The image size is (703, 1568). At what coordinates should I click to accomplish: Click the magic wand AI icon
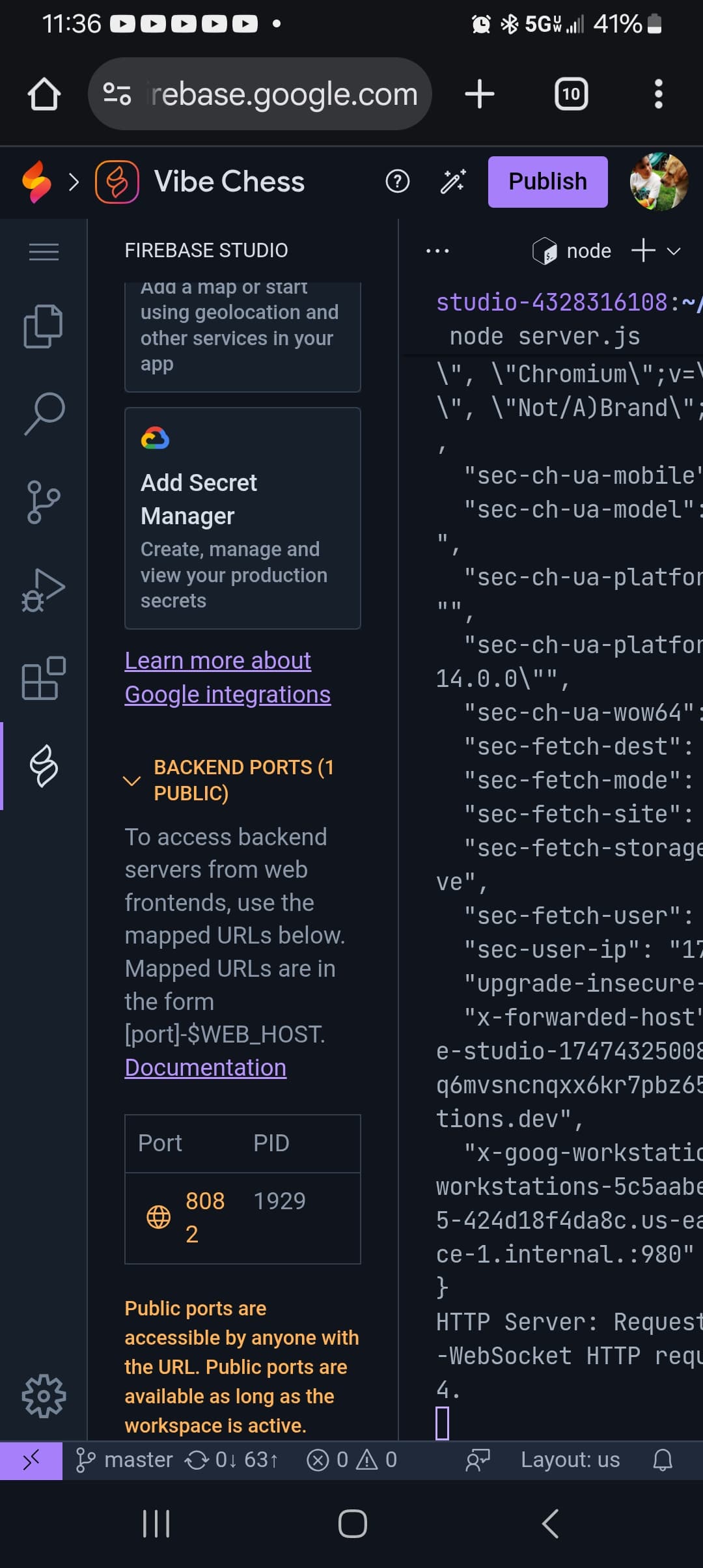click(x=453, y=182)
